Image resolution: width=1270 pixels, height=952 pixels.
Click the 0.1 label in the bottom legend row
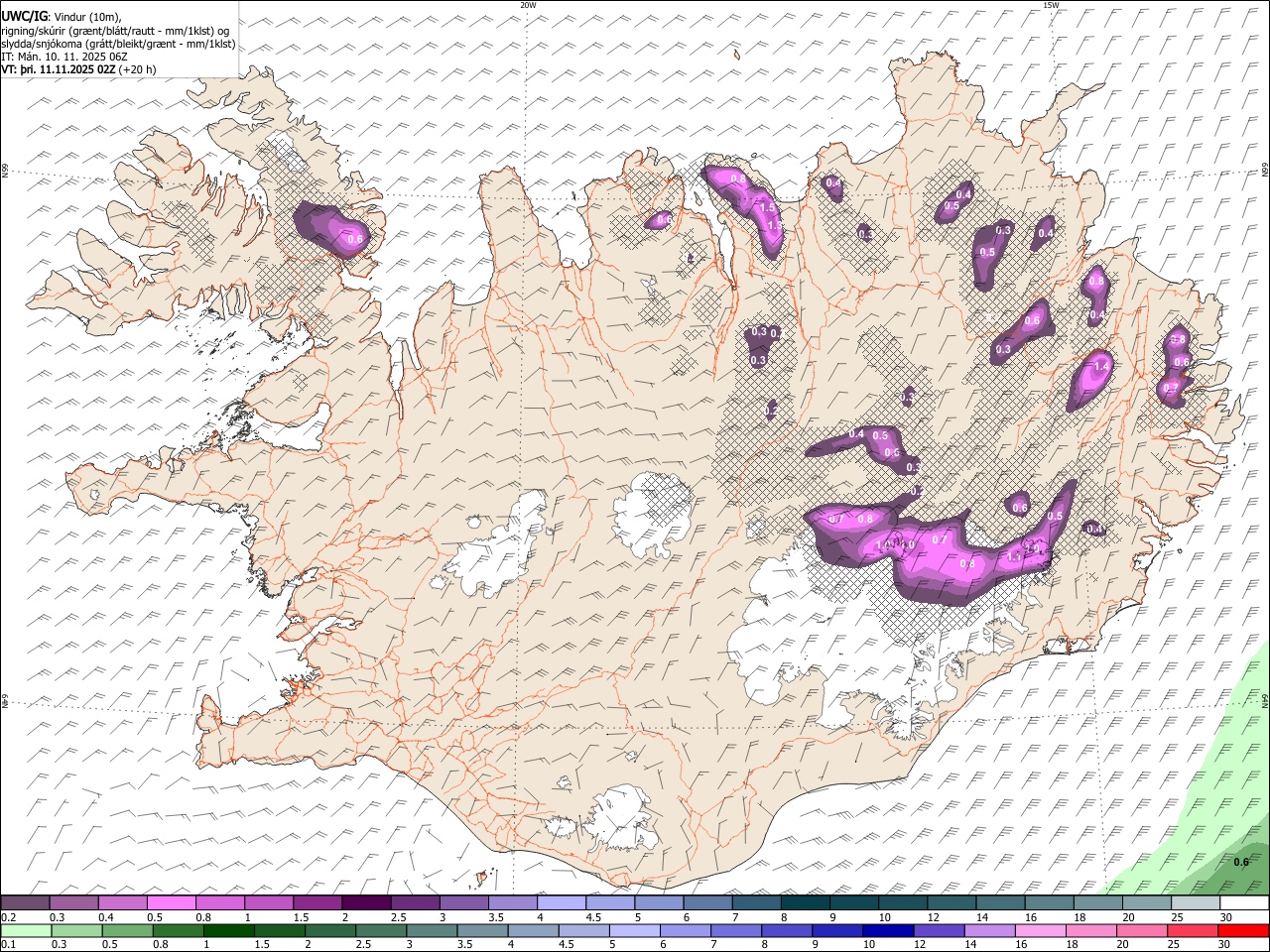(x=8, y=944)
